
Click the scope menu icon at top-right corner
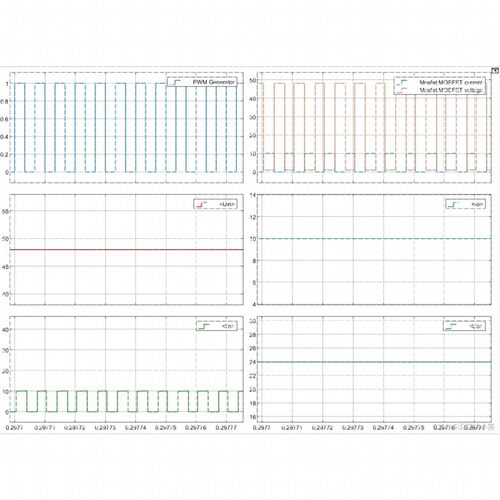point(495,71)
